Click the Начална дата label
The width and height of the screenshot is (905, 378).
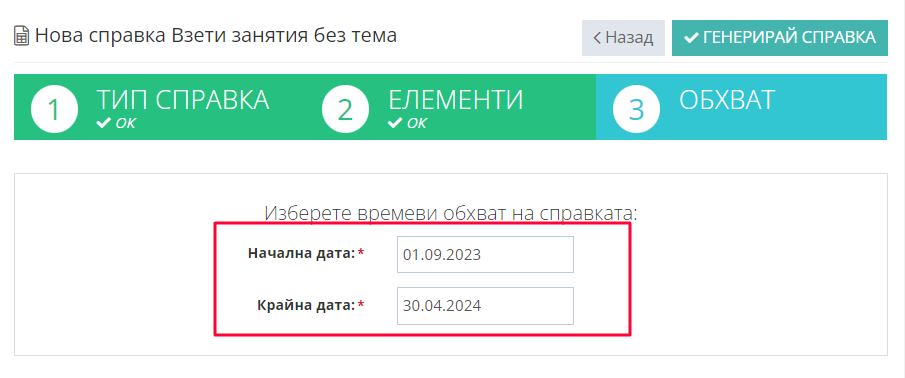click(301, 253)
